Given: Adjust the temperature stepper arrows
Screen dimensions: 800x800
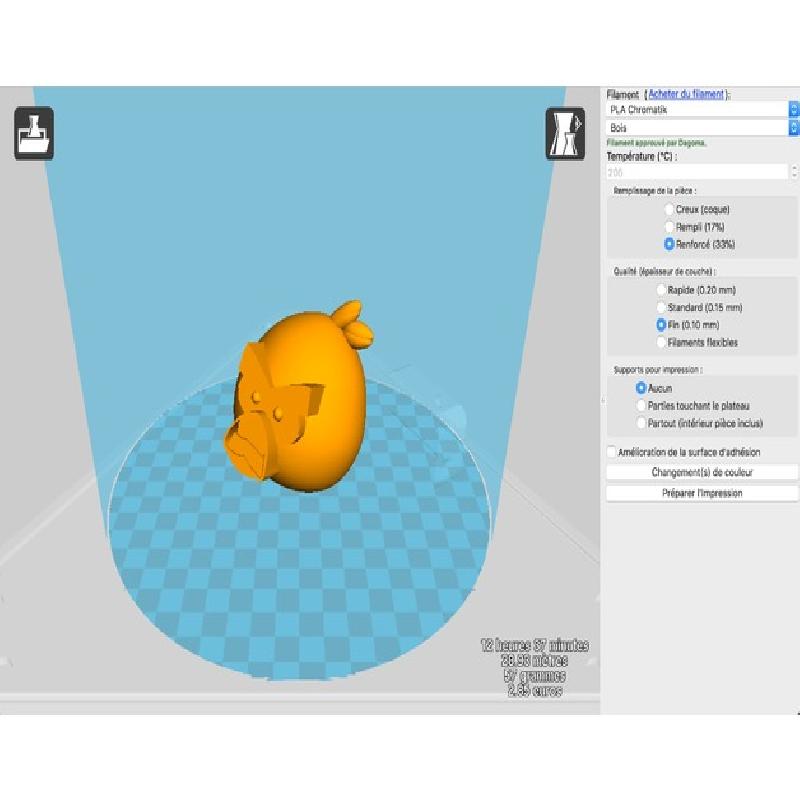Looking at the screenshot, I should coord(794,172).
